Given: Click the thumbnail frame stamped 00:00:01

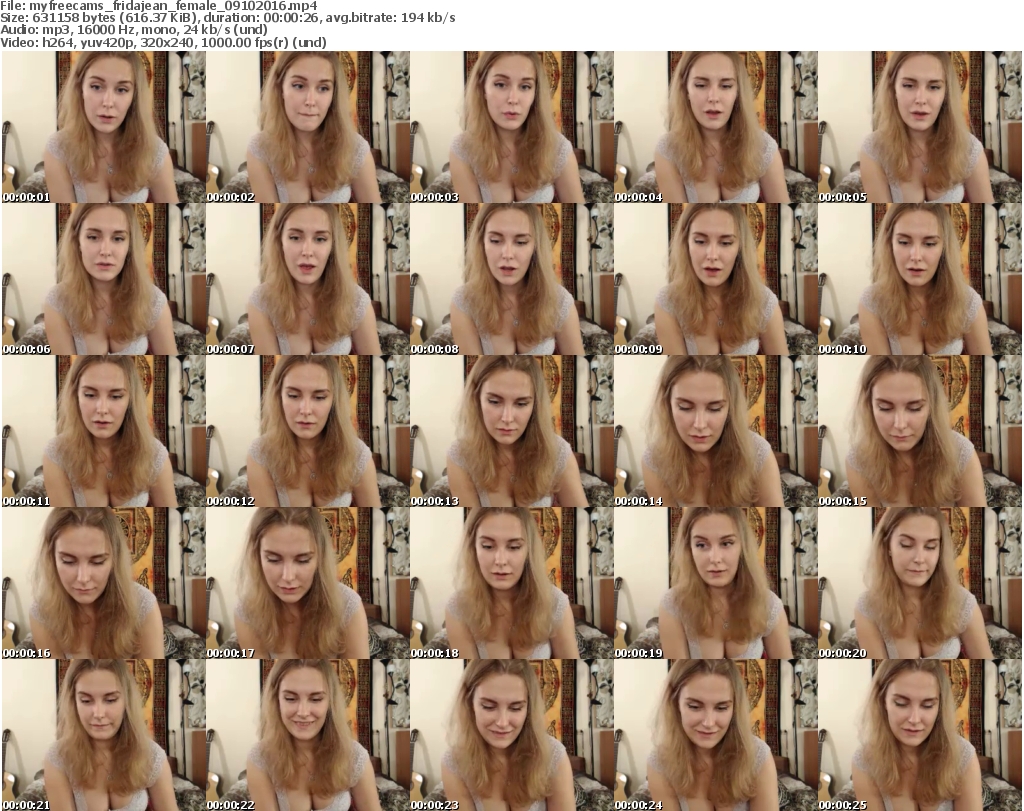Looking at the screenshot, I should (x=103, y=127).
